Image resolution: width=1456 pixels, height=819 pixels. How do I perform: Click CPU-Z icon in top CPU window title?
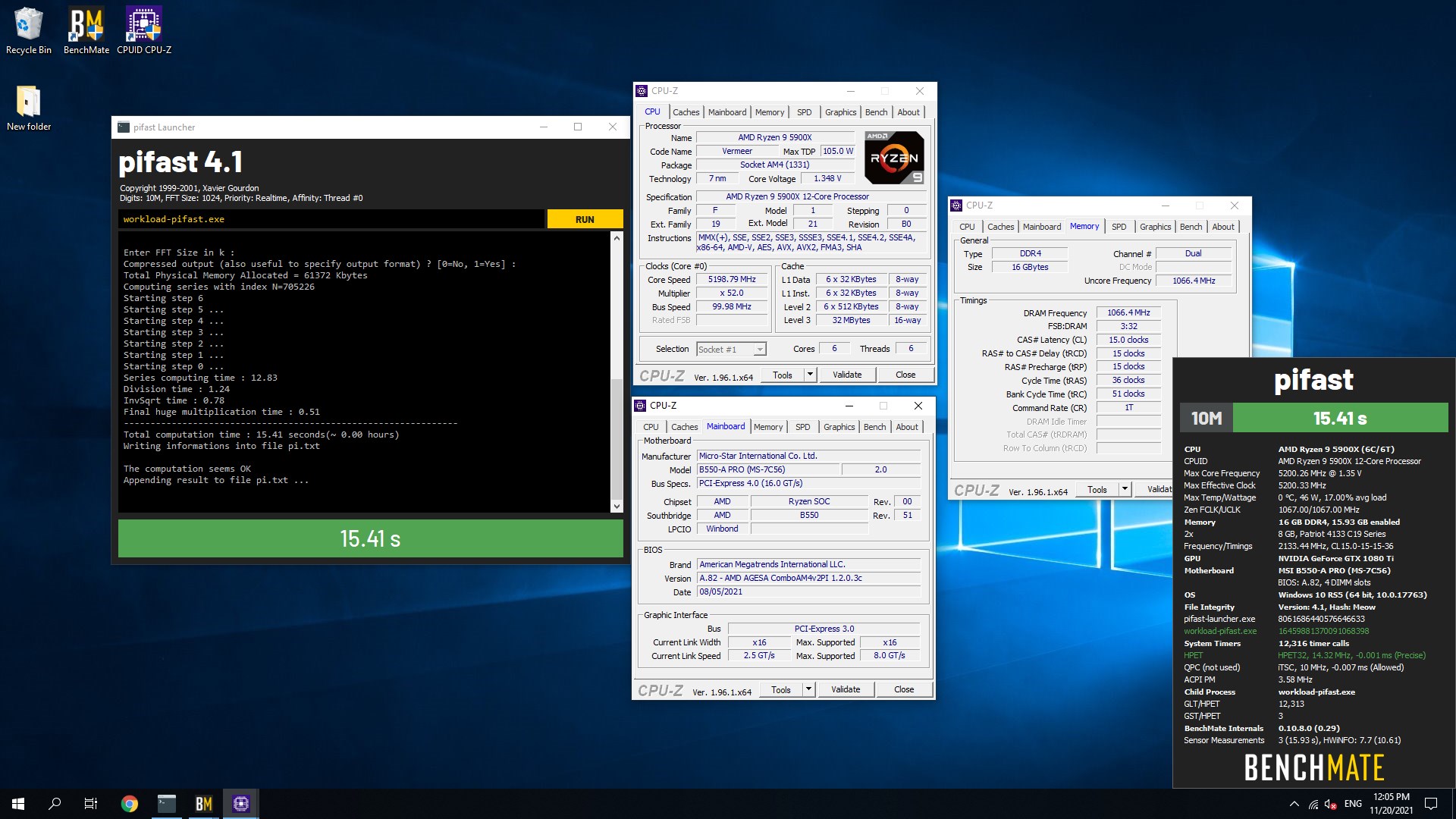click(642, 91)
